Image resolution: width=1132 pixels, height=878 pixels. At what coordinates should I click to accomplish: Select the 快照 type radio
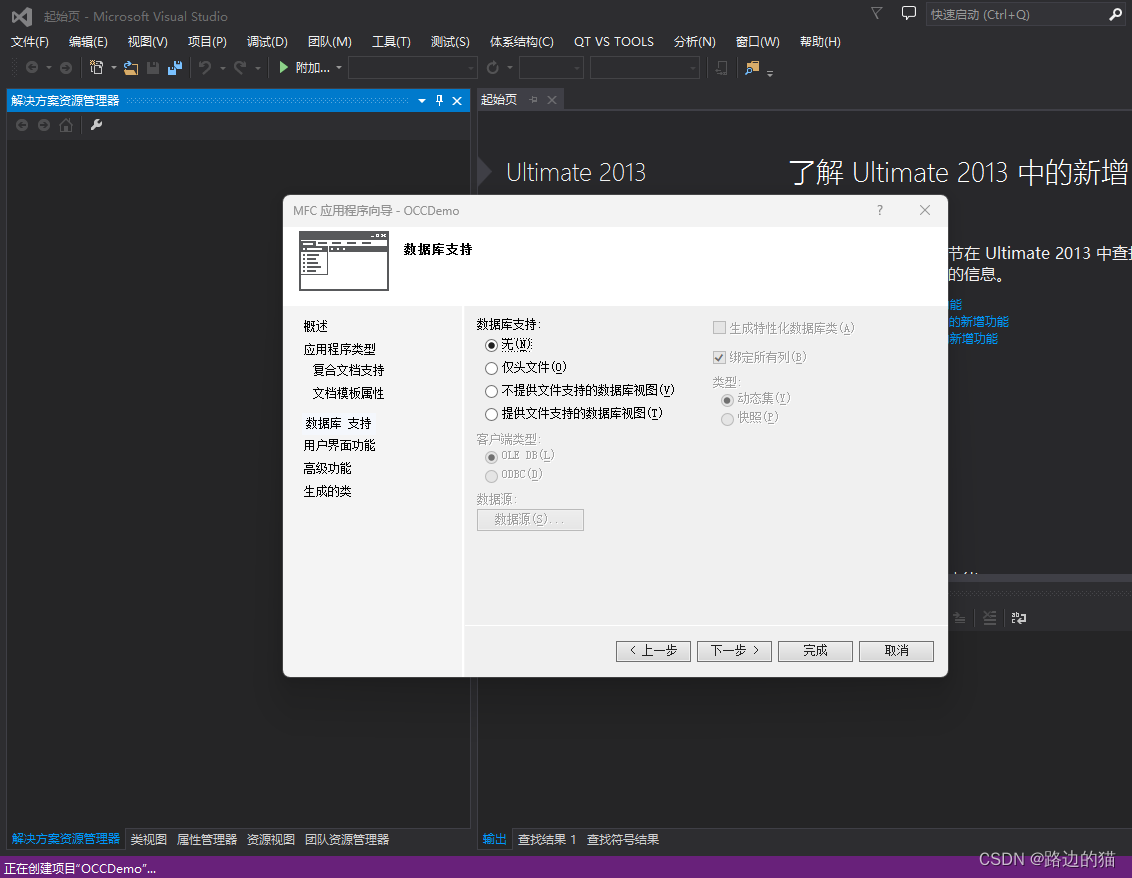pyautogui.click(x=750, y=417)
